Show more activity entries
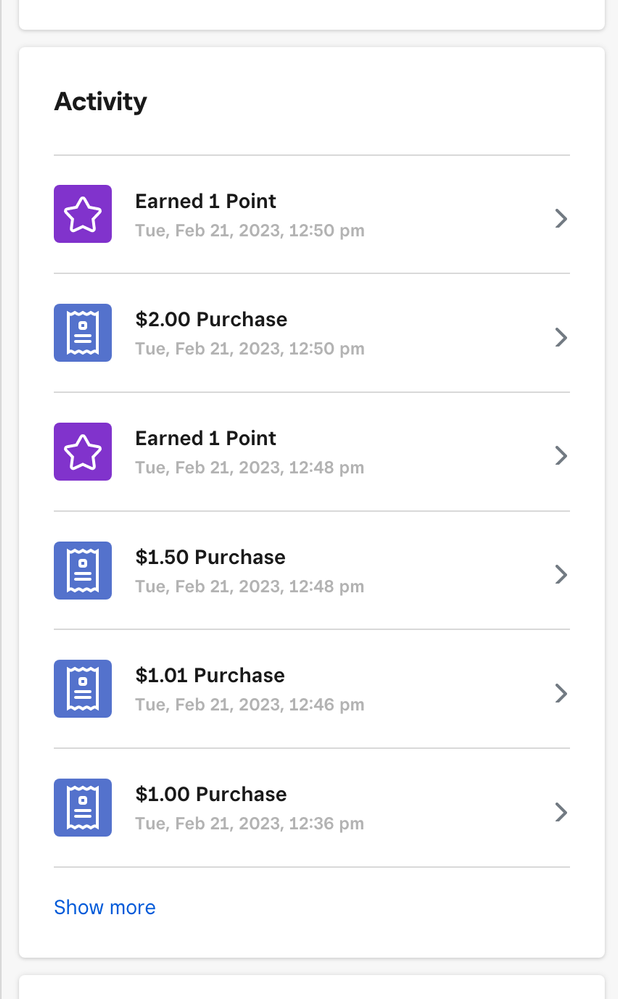This screenshot has height=999, width=618. (105, 907)
